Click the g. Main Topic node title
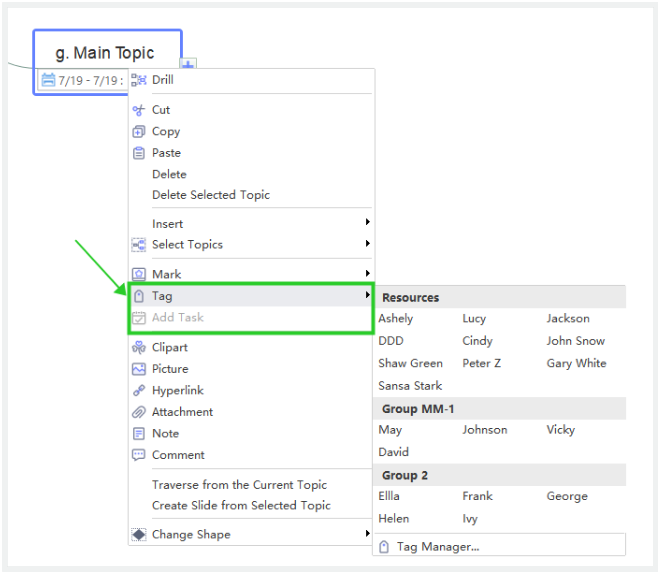The height and width of the screenshot is (572, 658). [105, 53]
